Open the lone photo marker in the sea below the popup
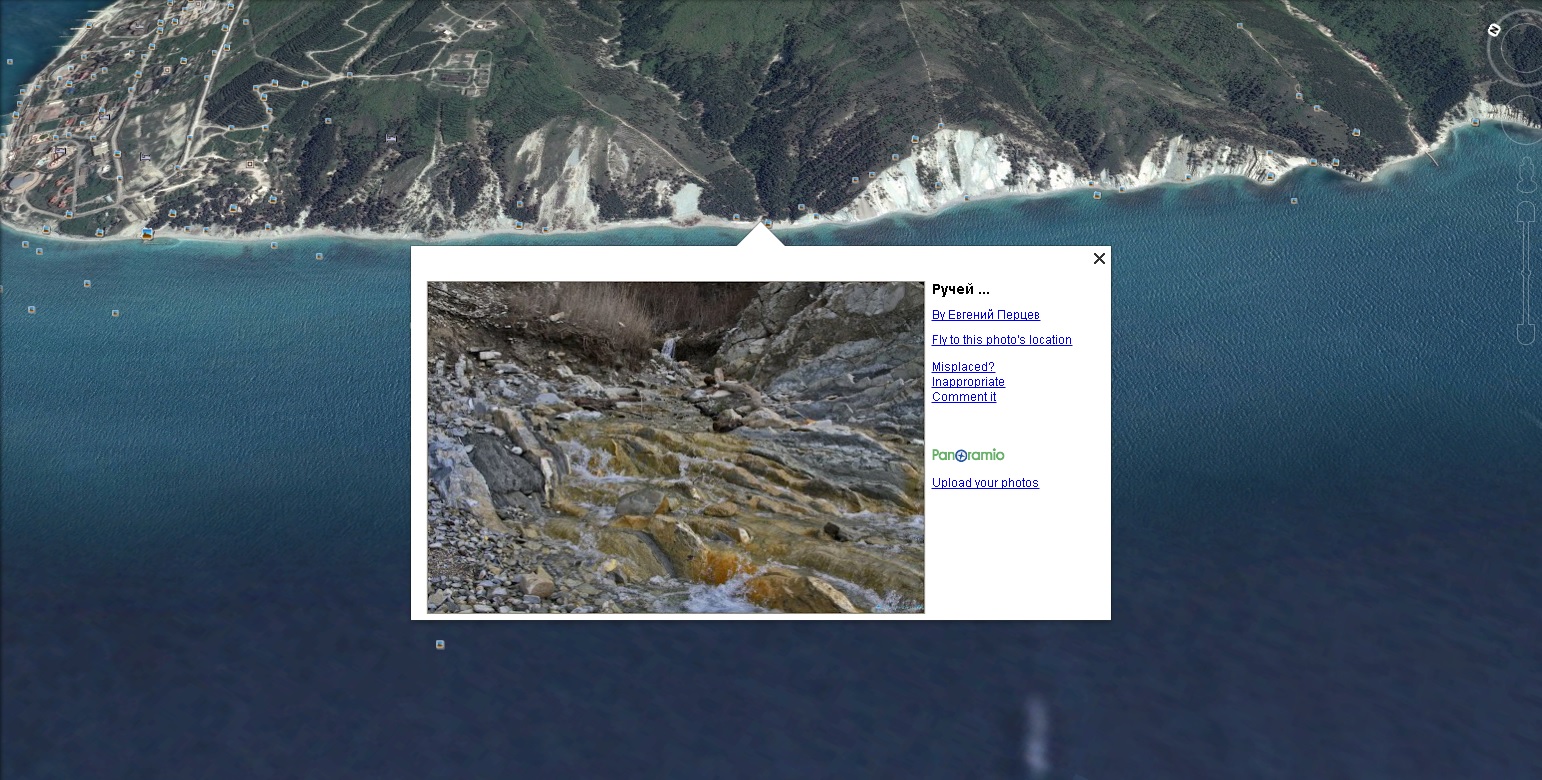Image resolution: width=1542 pixels, height=780 pixels. [440, 645]
